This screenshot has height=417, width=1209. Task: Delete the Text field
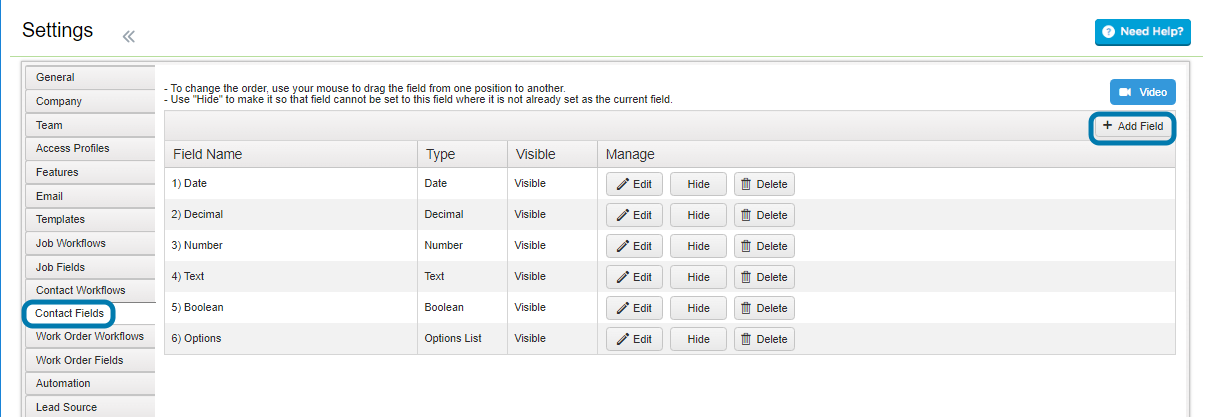pyautogui.click(x=764, y=277)
